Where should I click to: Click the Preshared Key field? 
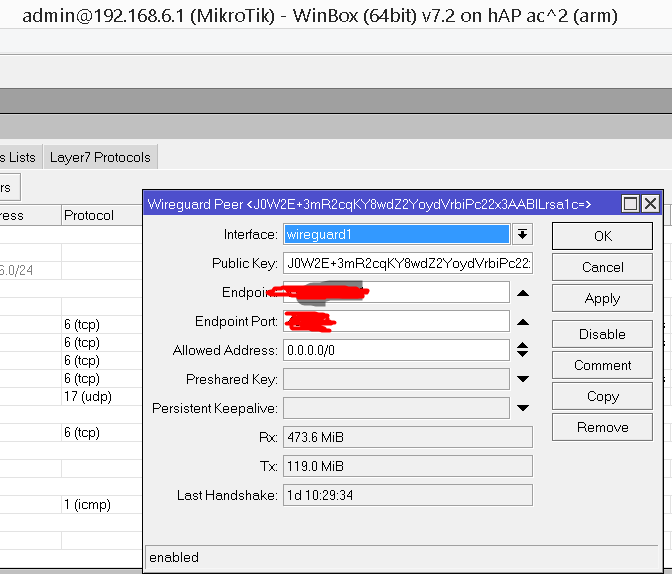click(x=396, y=379)
